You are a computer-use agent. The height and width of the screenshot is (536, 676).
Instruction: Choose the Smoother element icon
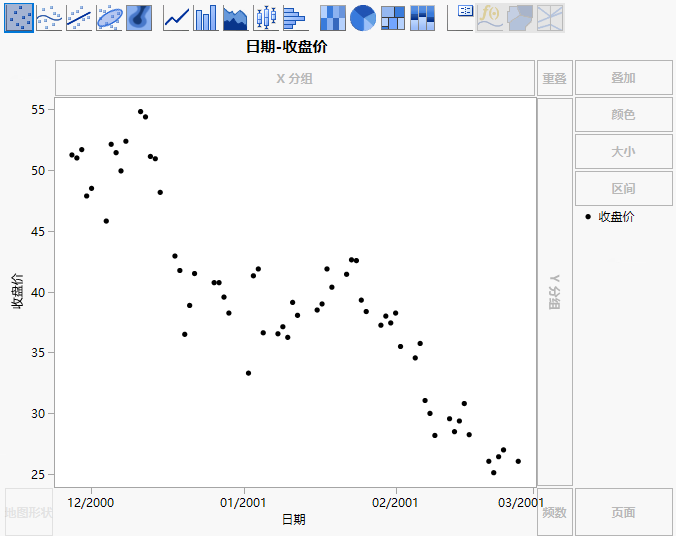click(x=49, y=17)
